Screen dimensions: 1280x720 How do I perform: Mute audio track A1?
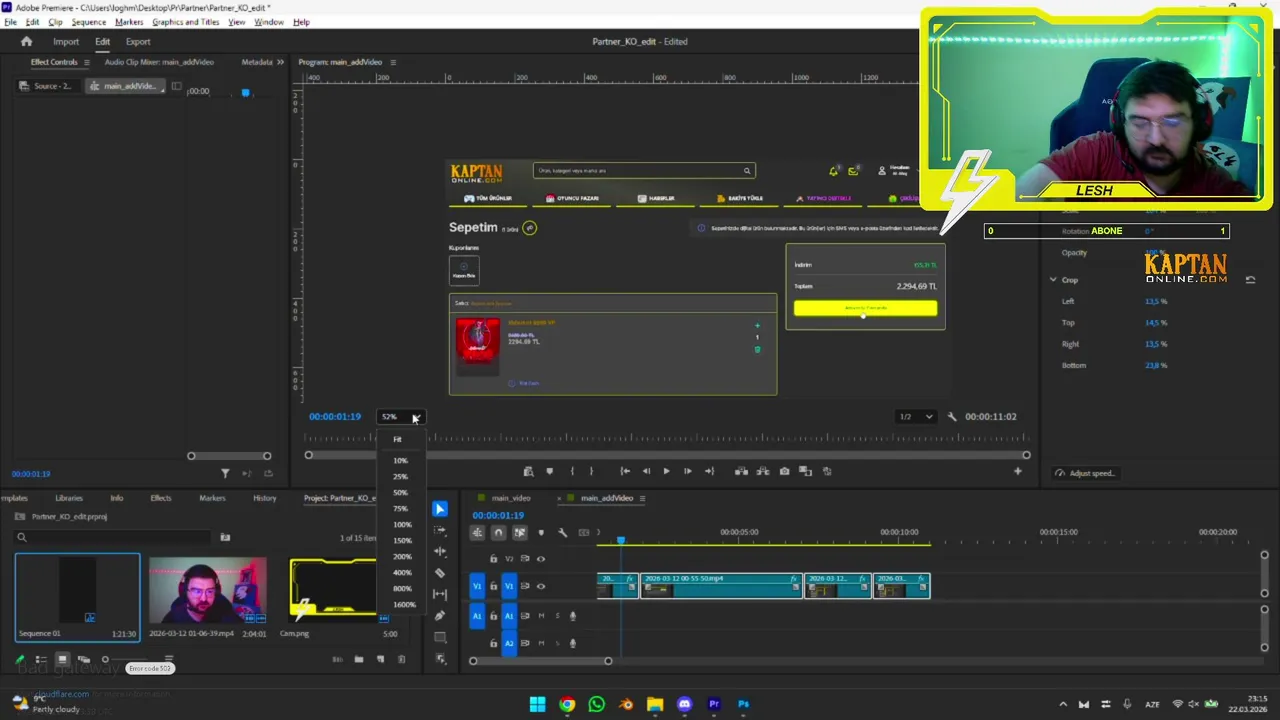click(x=541, y=616)
